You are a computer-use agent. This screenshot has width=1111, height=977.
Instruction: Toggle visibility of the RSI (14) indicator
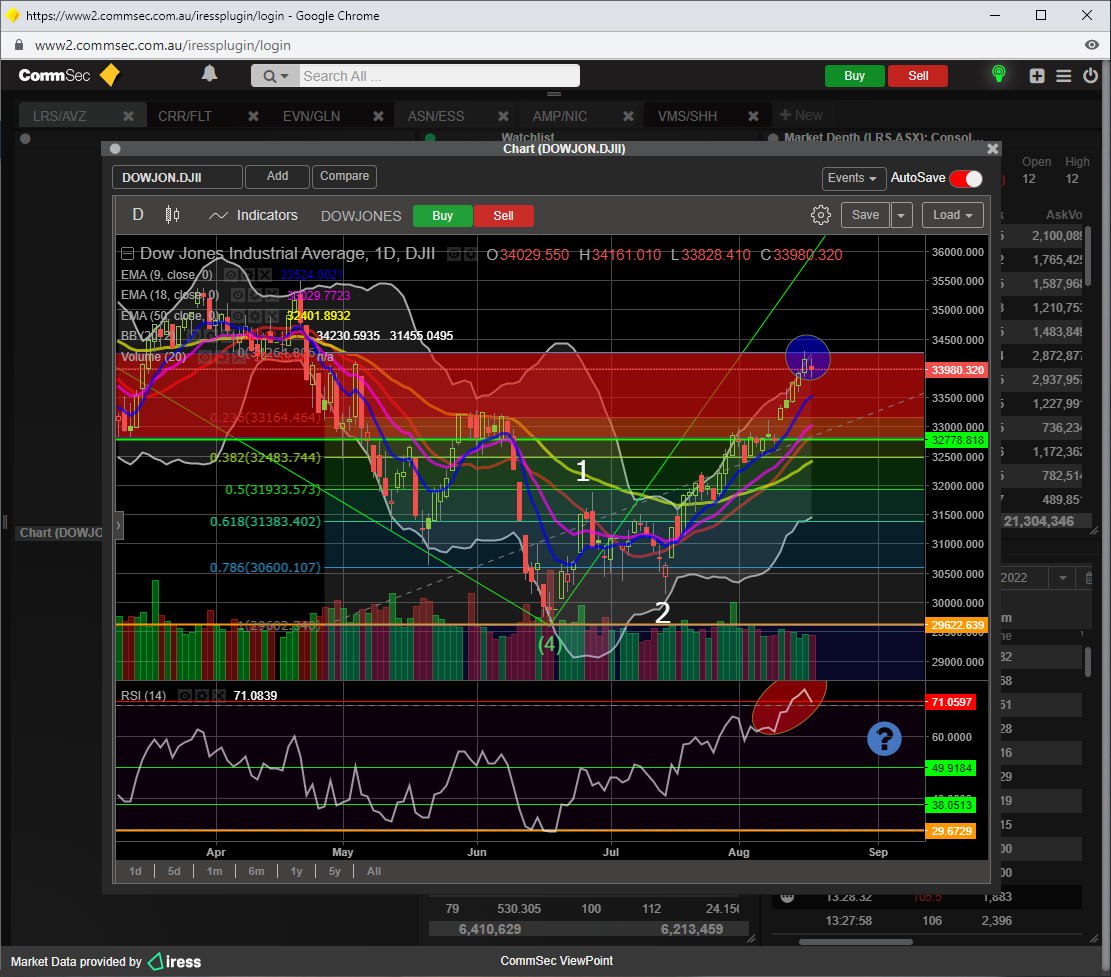(185, 695)
